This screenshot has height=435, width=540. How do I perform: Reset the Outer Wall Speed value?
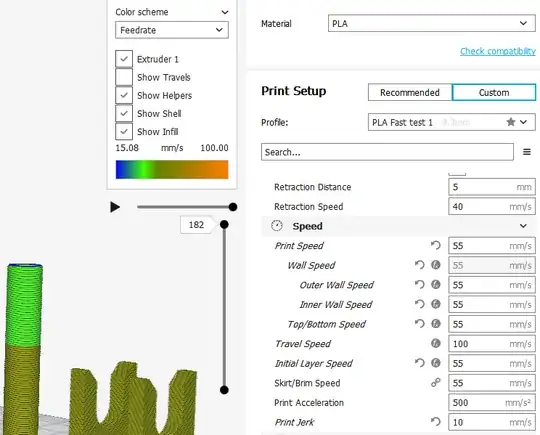419,284
